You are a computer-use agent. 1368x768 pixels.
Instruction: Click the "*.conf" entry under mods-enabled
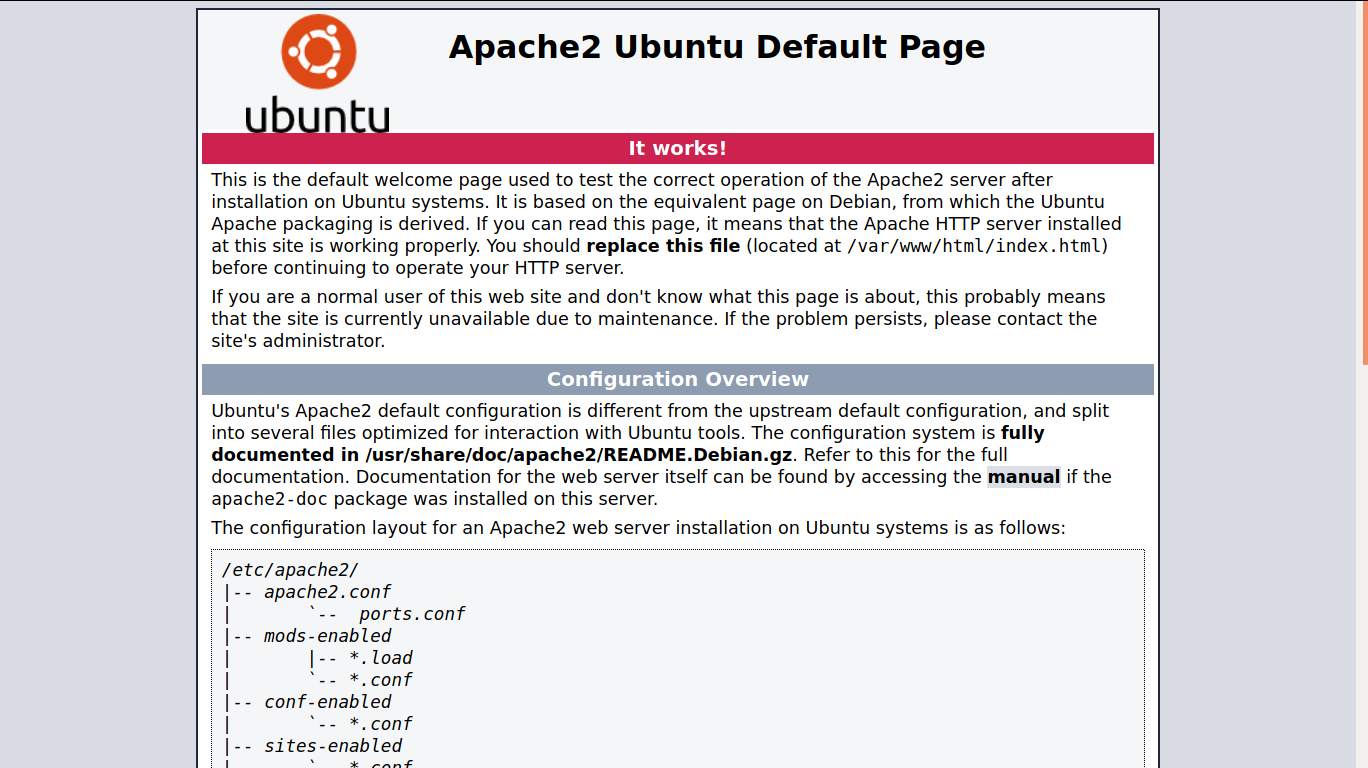(380, 680)
